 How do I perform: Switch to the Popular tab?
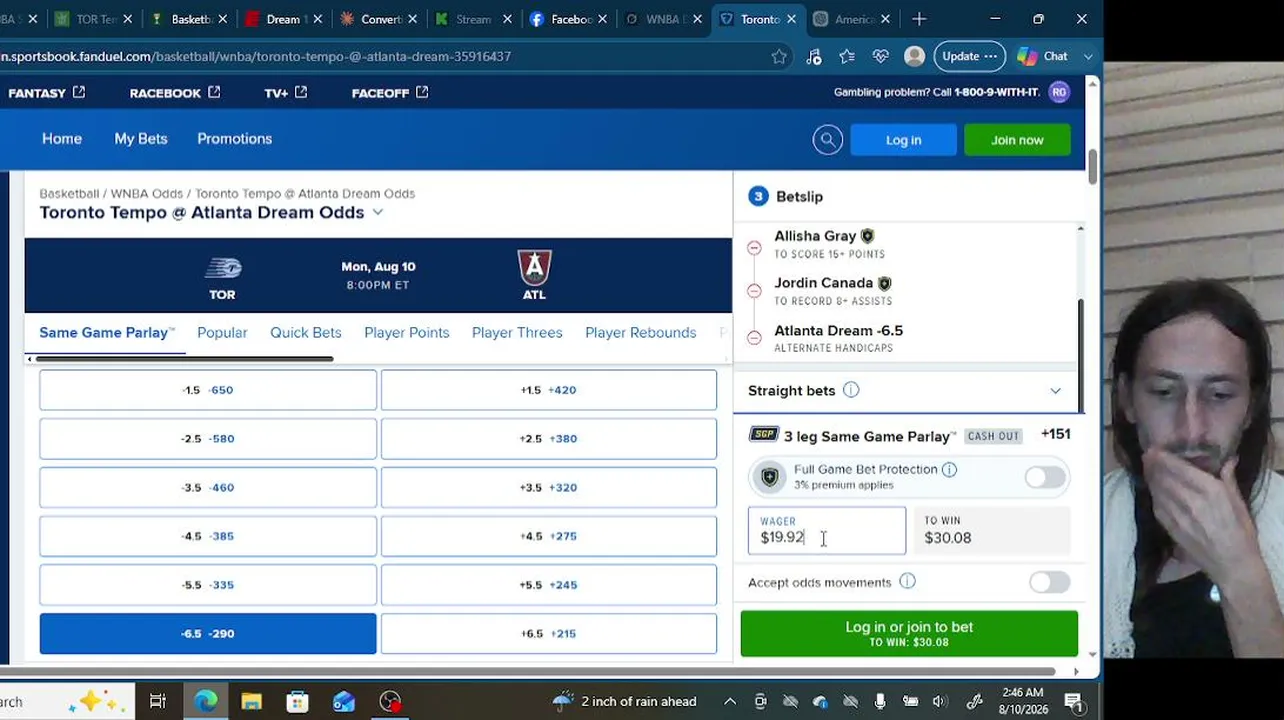click(222, 332)
